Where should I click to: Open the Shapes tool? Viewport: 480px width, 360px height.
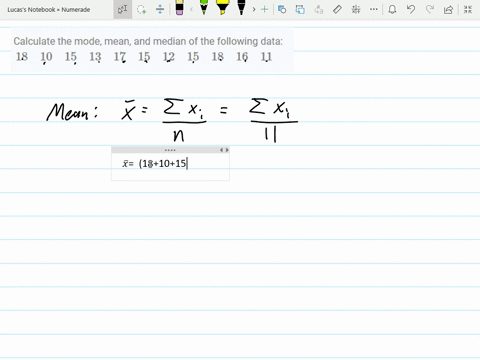(282, 9)
